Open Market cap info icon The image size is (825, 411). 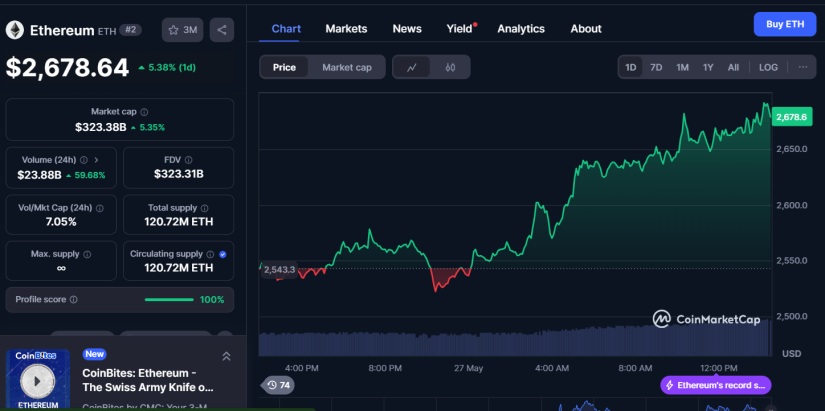[144, 112]
